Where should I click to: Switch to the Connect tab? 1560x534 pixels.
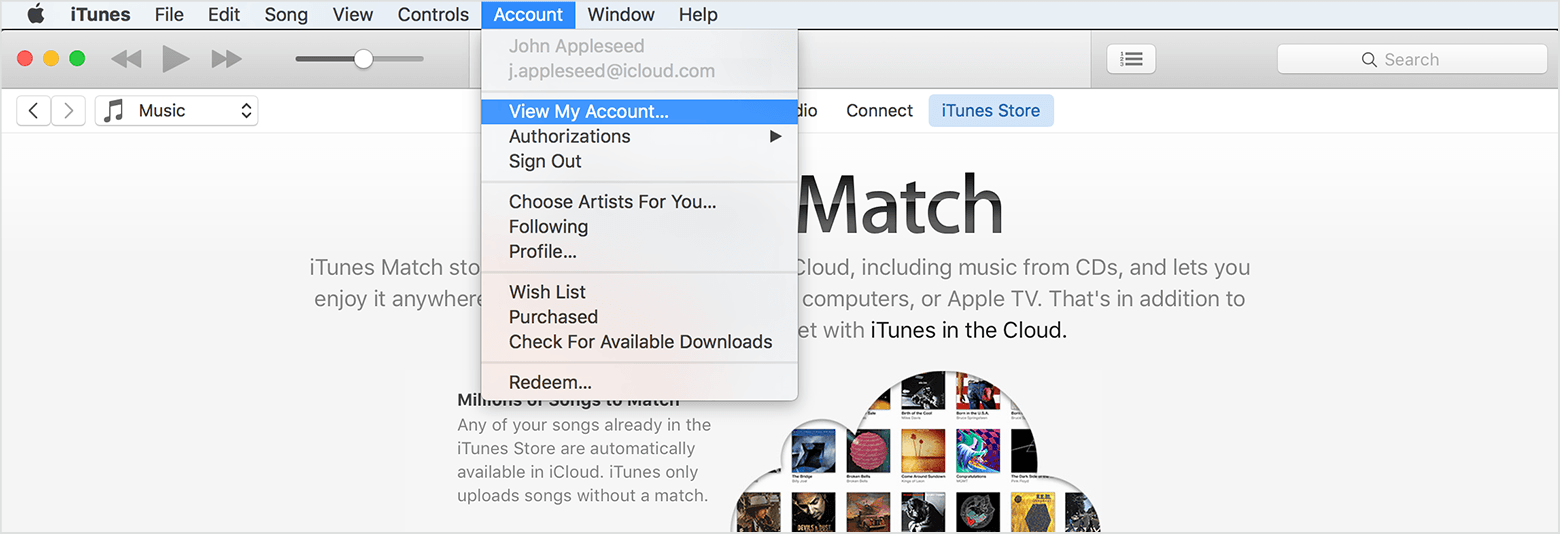pos(879,111)
